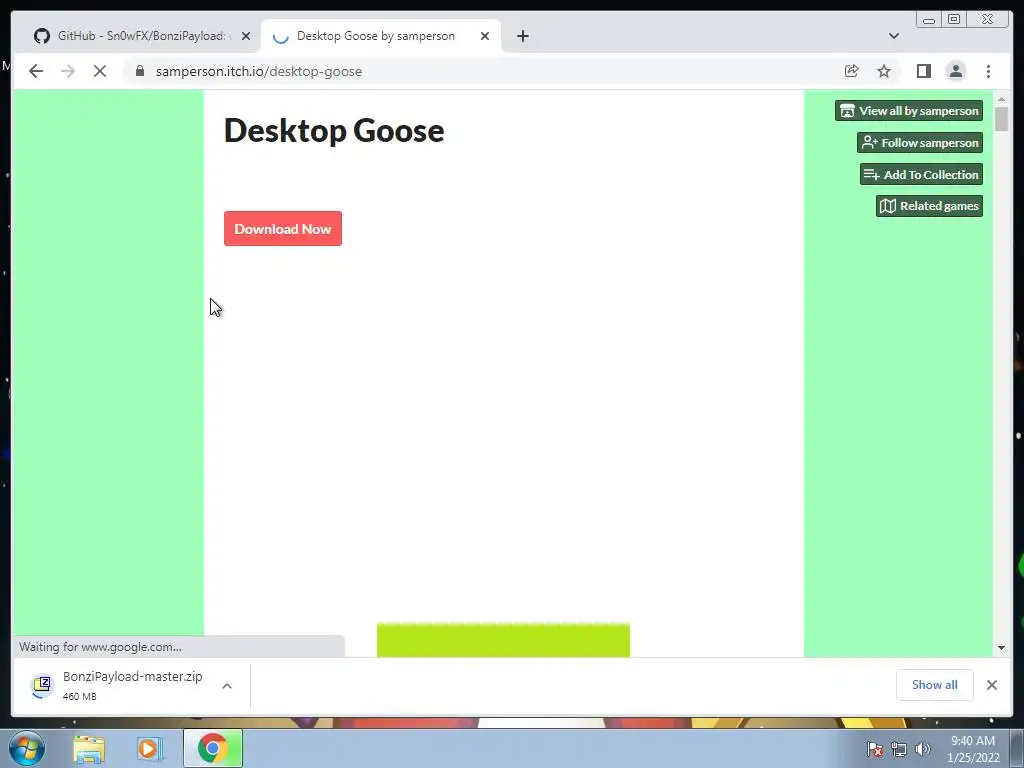Viewport: 1024px width, 768px height.
Task: Click the Desktop Goose page heading
Action: pyautogui.click(x=334, y=130)
